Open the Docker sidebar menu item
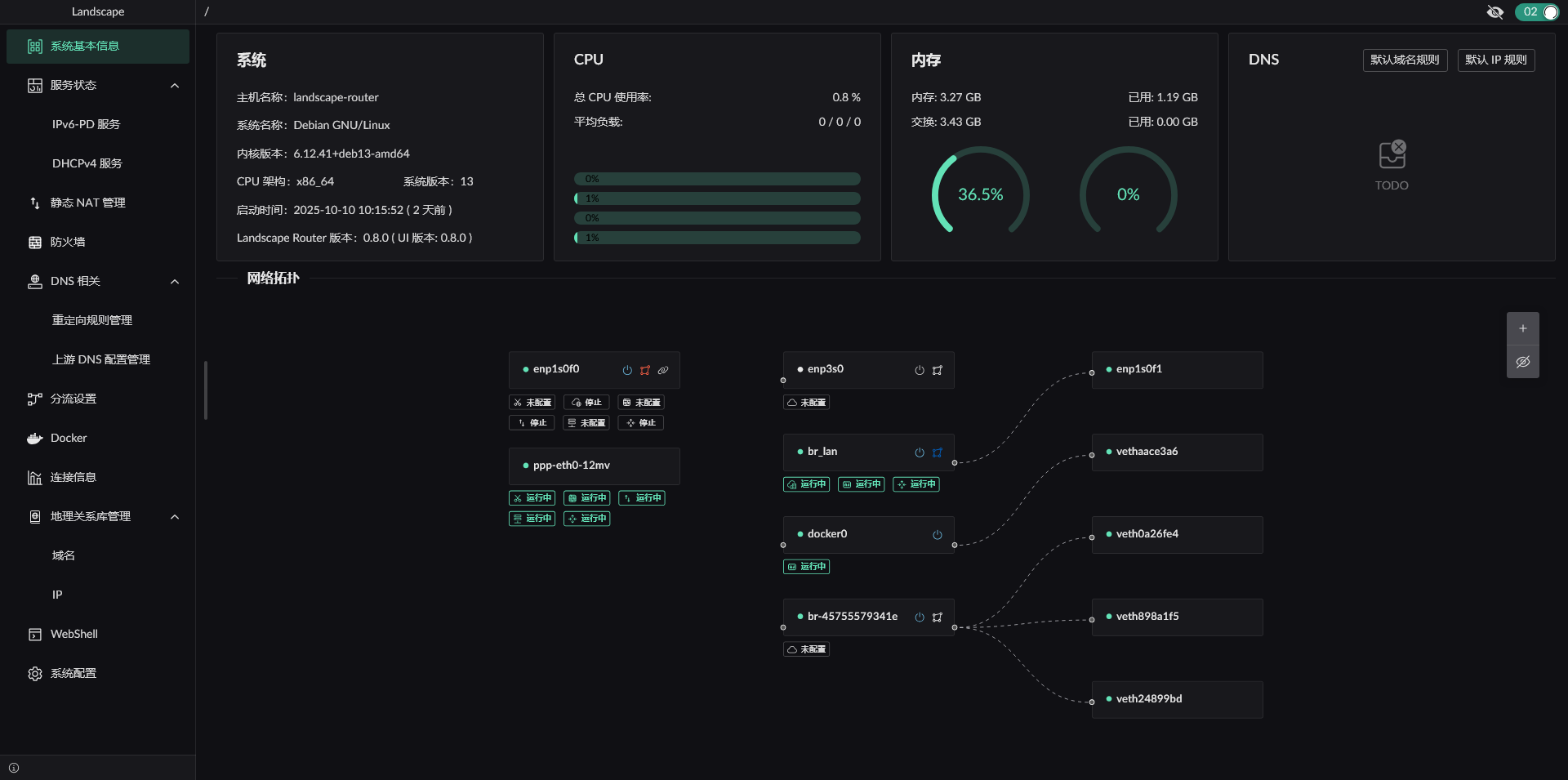 click(69, 438)
